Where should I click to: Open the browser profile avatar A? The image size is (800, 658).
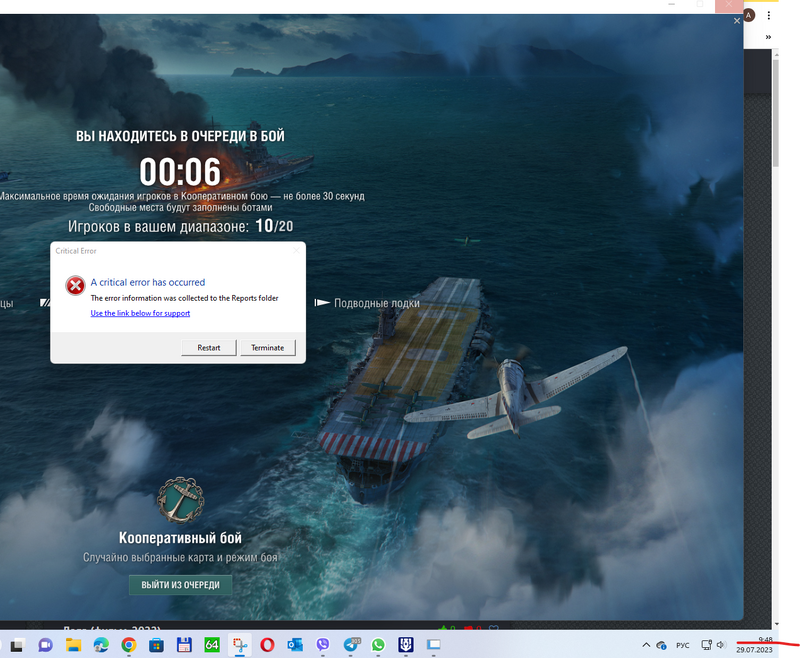tap(748, 15)
